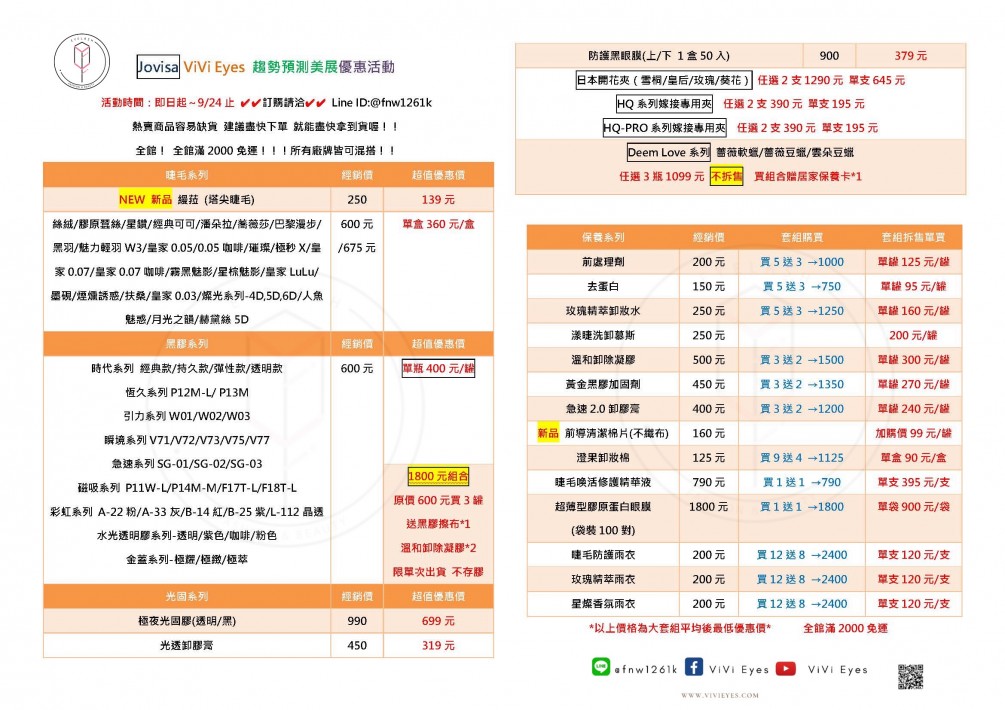Click the 急速 2.0 卸膠膏 product name
1005x710 pixels.
(603, 408)
